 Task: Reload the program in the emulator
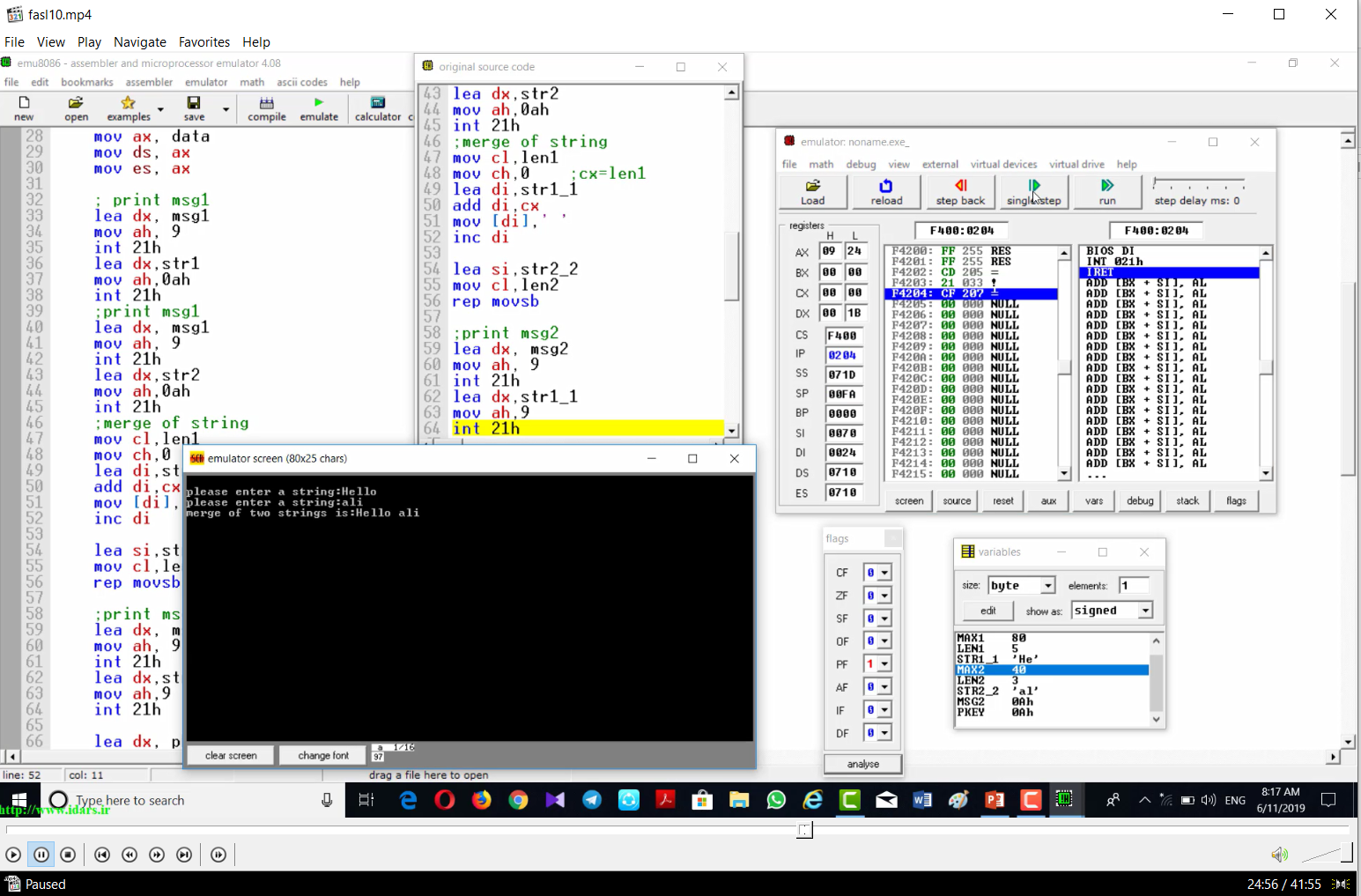tap(886, 191)
